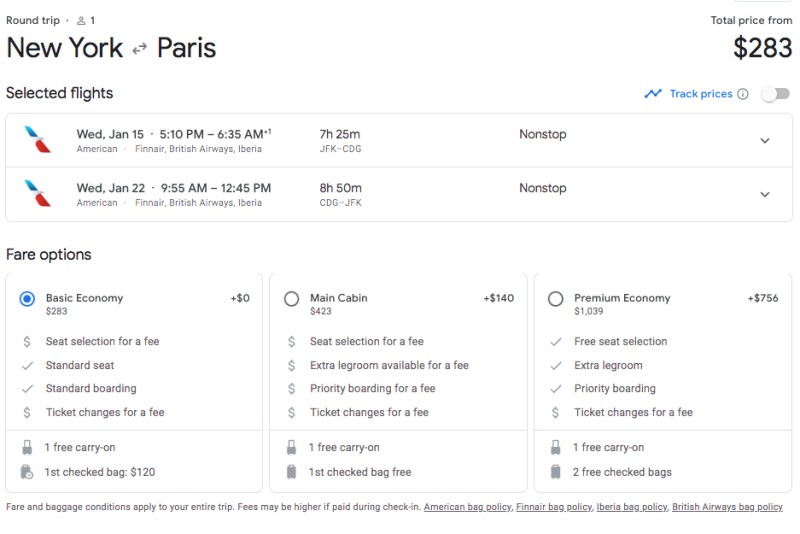Click American Airlines logo on outbound flight
Screen dimensions: 800x534
click(x=38, y=140)
